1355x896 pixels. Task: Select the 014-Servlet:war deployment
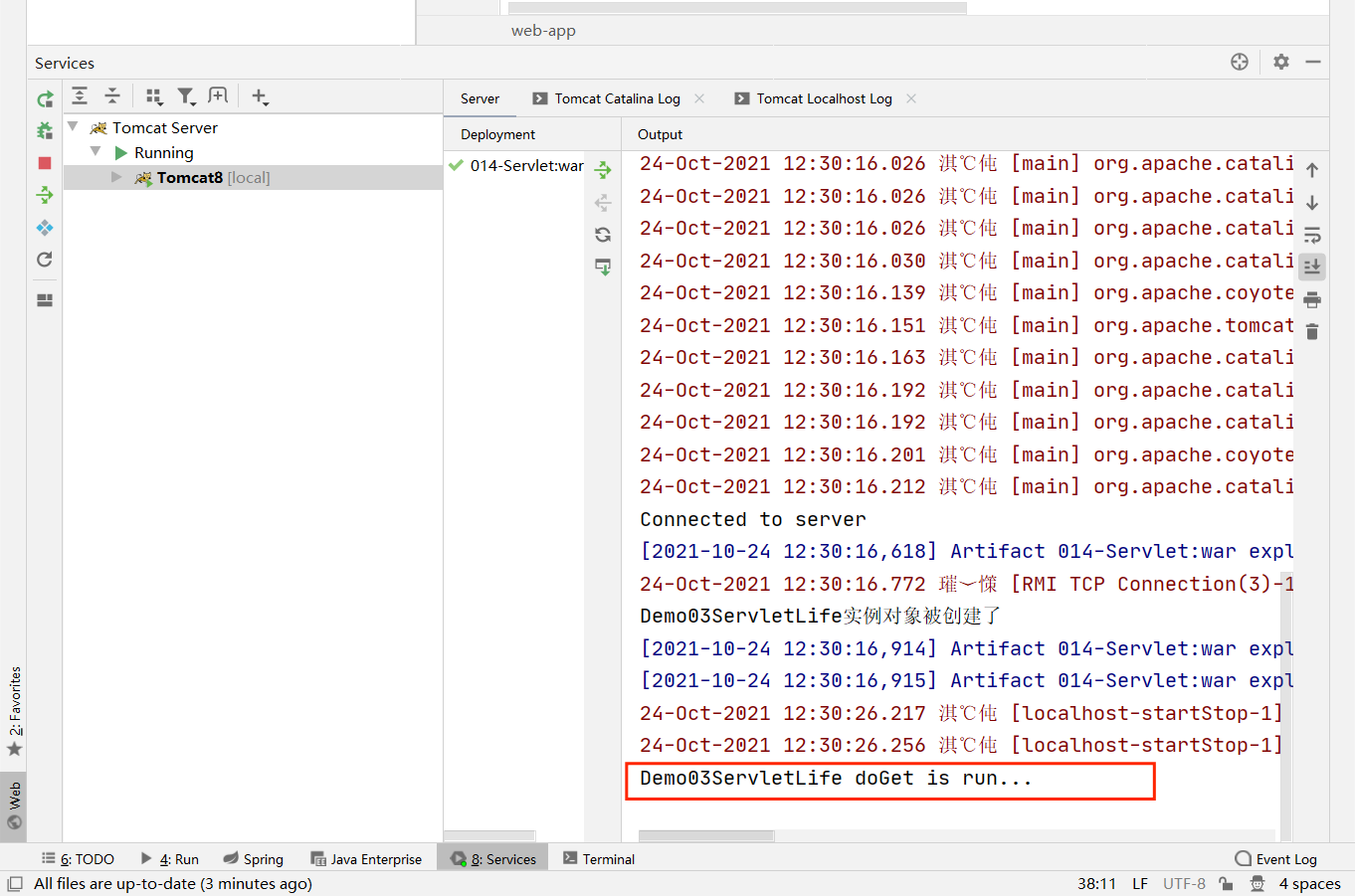pyautogui.click(x=515, y=165)
